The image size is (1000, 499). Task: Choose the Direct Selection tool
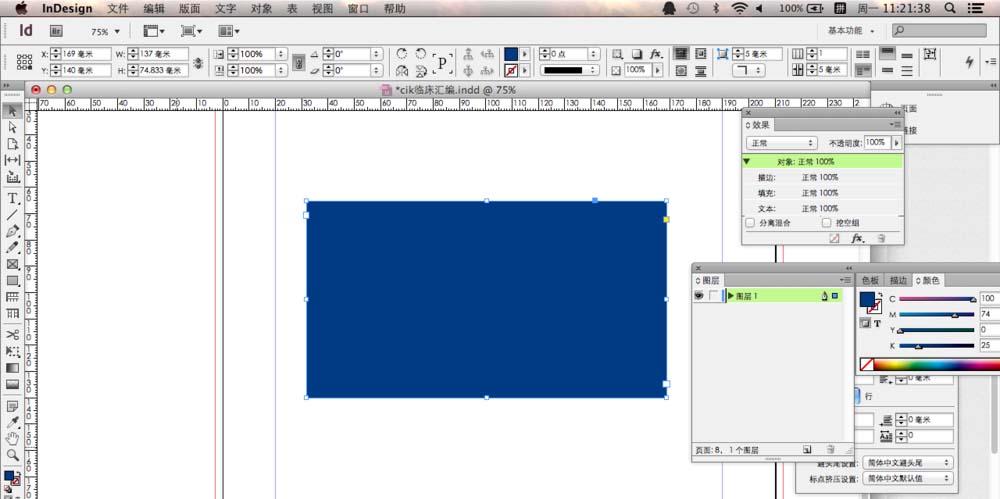click(13, 127)
